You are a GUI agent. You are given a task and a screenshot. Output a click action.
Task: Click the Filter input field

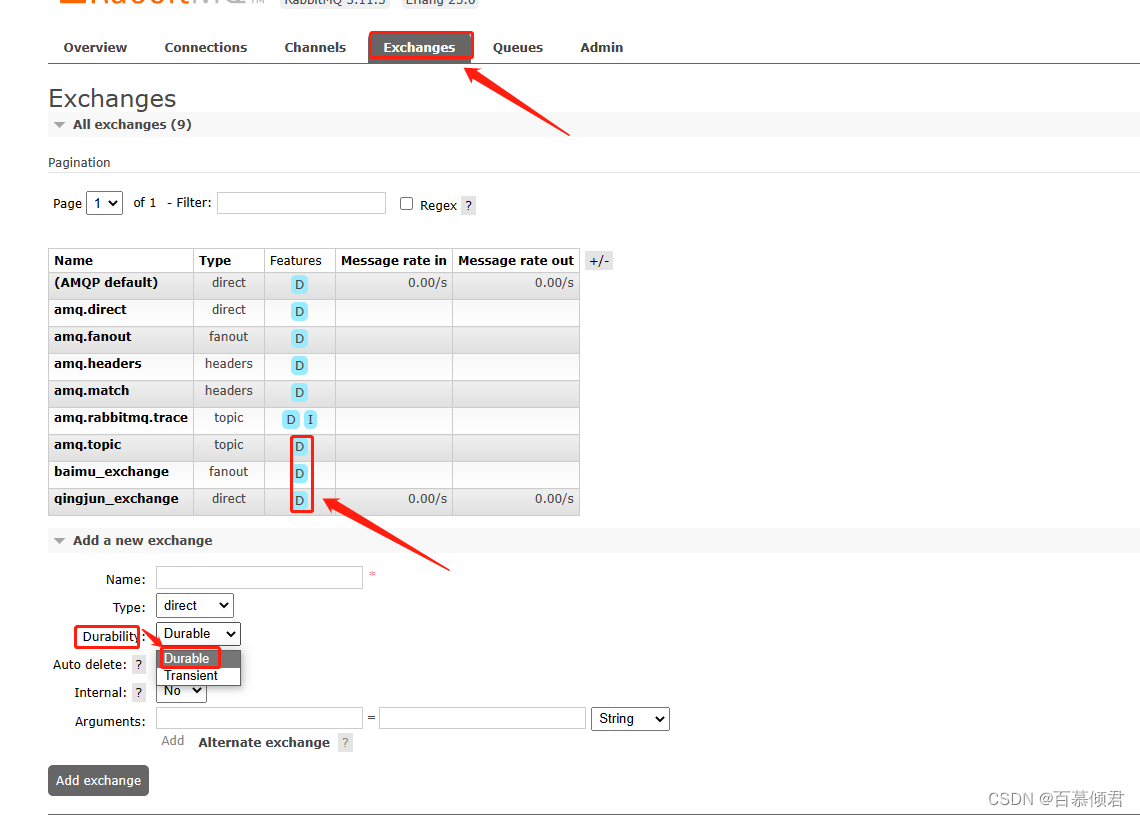tap(301, 203)
